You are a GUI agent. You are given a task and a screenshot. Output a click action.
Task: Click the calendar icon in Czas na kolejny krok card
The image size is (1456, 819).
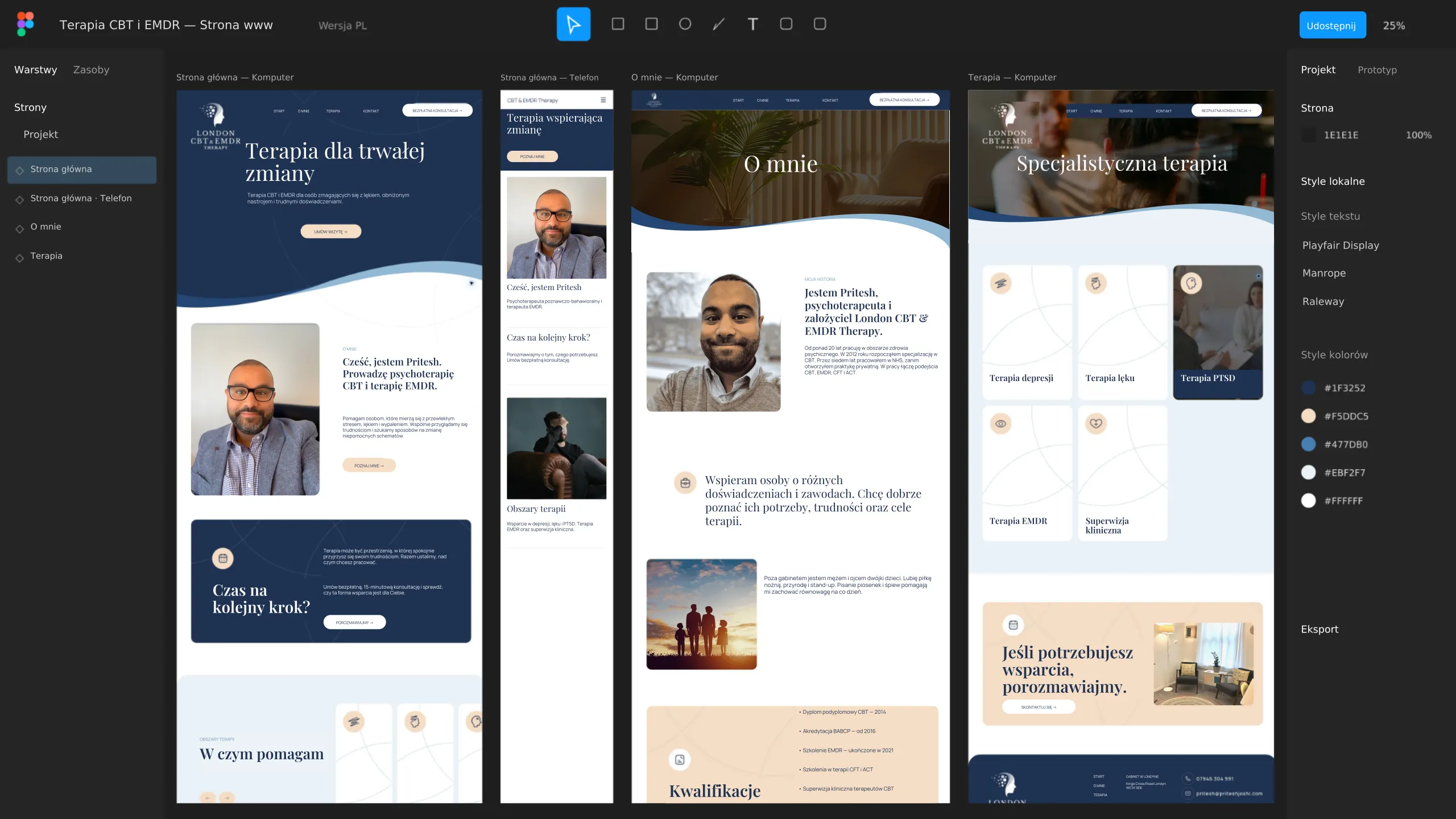(223, 559)
